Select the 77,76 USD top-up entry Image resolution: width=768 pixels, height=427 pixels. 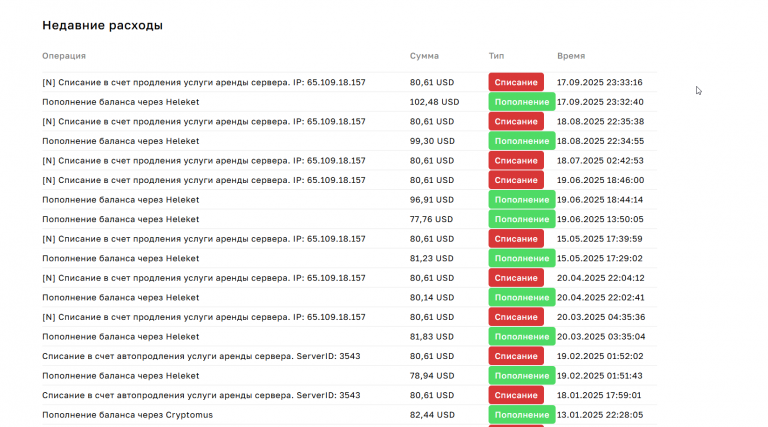click(x=349, y=219)
